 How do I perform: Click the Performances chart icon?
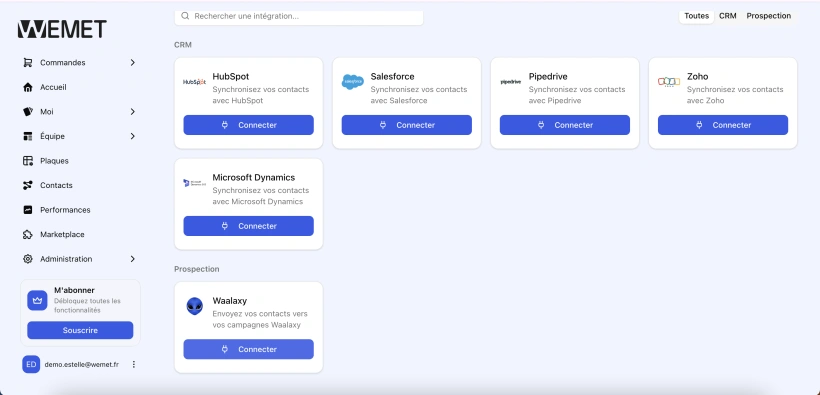point(28,210)
